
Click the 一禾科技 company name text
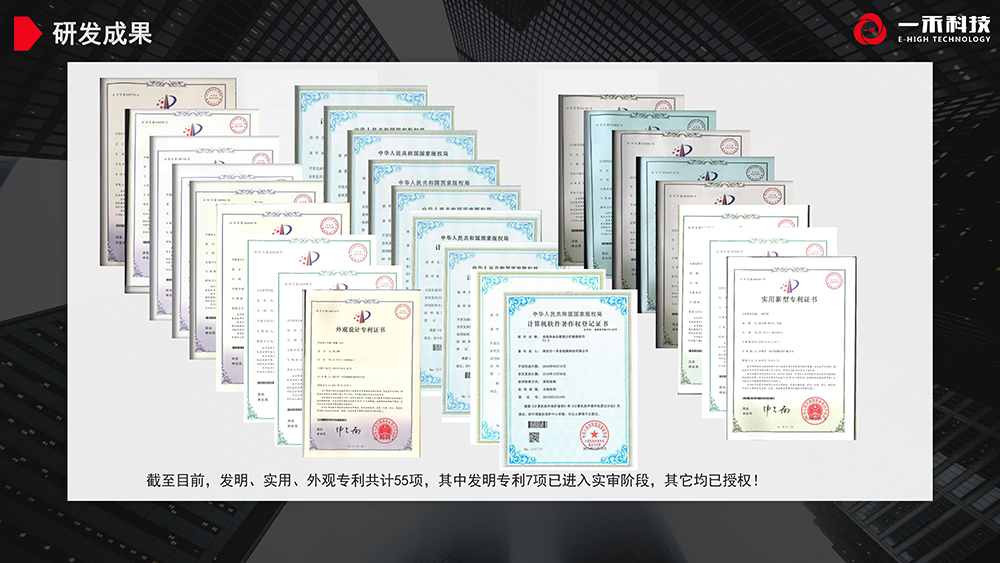941,24
